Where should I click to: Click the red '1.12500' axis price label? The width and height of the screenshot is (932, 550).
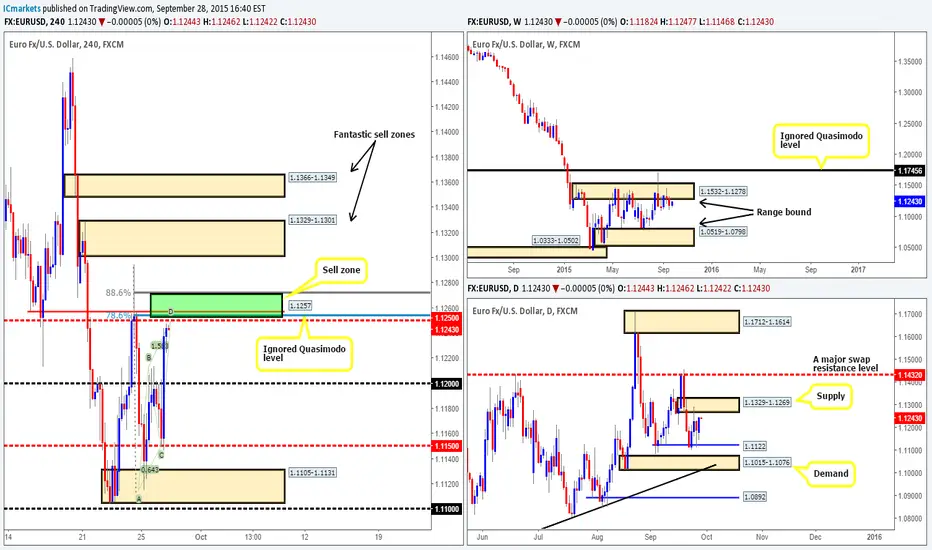[446, 319]
